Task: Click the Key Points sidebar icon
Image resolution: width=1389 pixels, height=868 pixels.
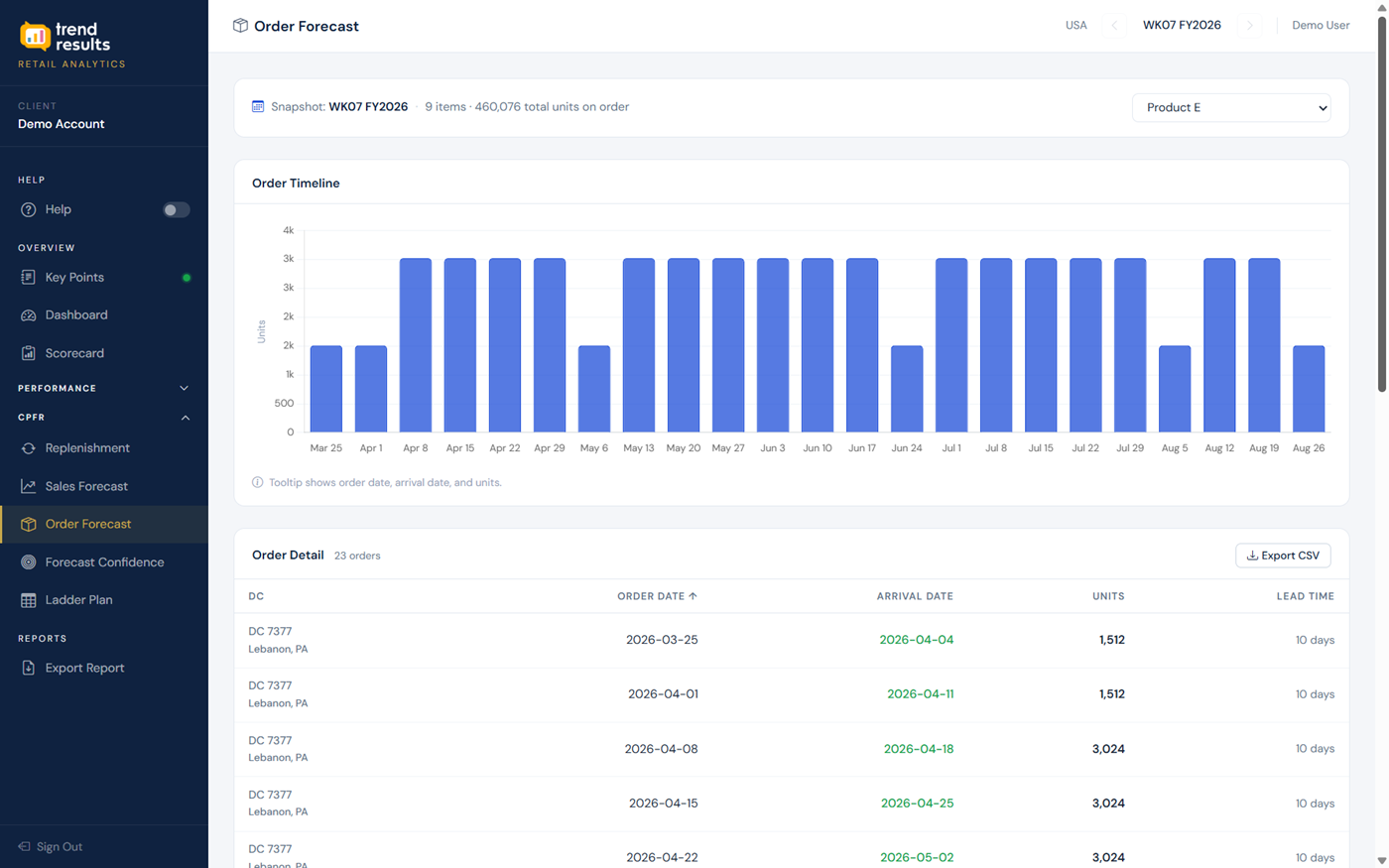Action: pos(28,278)
